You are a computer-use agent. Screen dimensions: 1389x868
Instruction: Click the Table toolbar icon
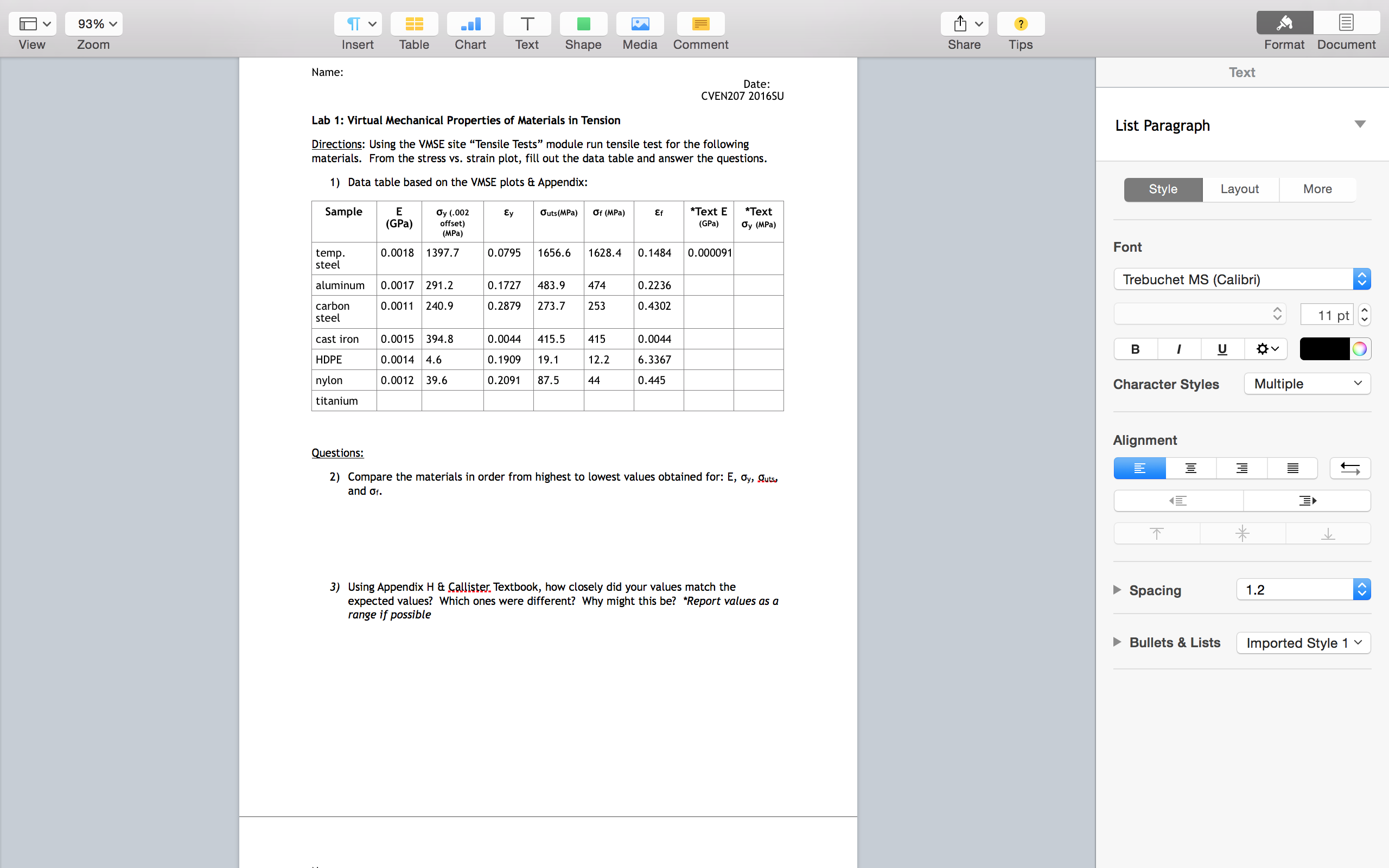coord(414,23)
